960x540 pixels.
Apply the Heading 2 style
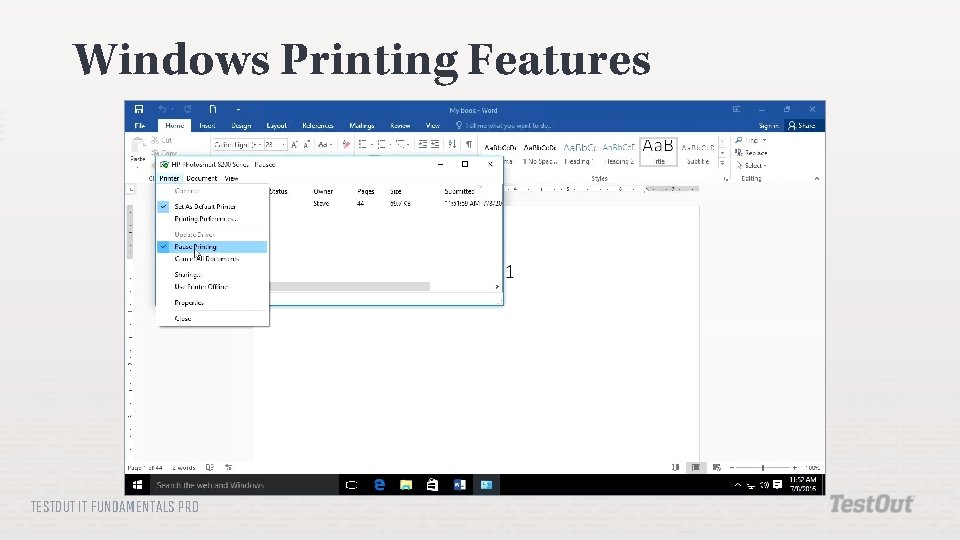tap(619, 152)
